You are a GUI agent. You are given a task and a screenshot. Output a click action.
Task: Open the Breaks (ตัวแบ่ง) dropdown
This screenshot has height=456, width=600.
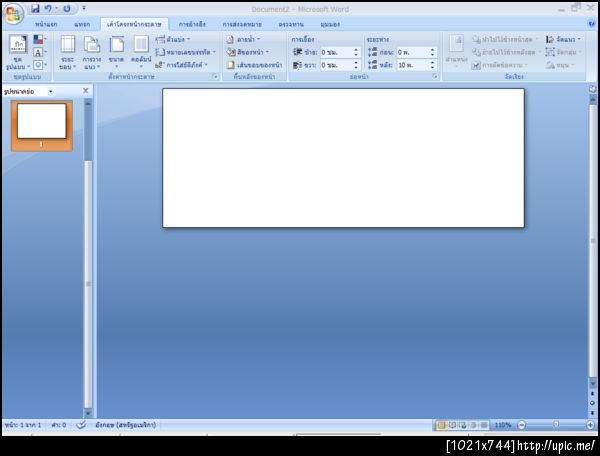pos(173,39)
